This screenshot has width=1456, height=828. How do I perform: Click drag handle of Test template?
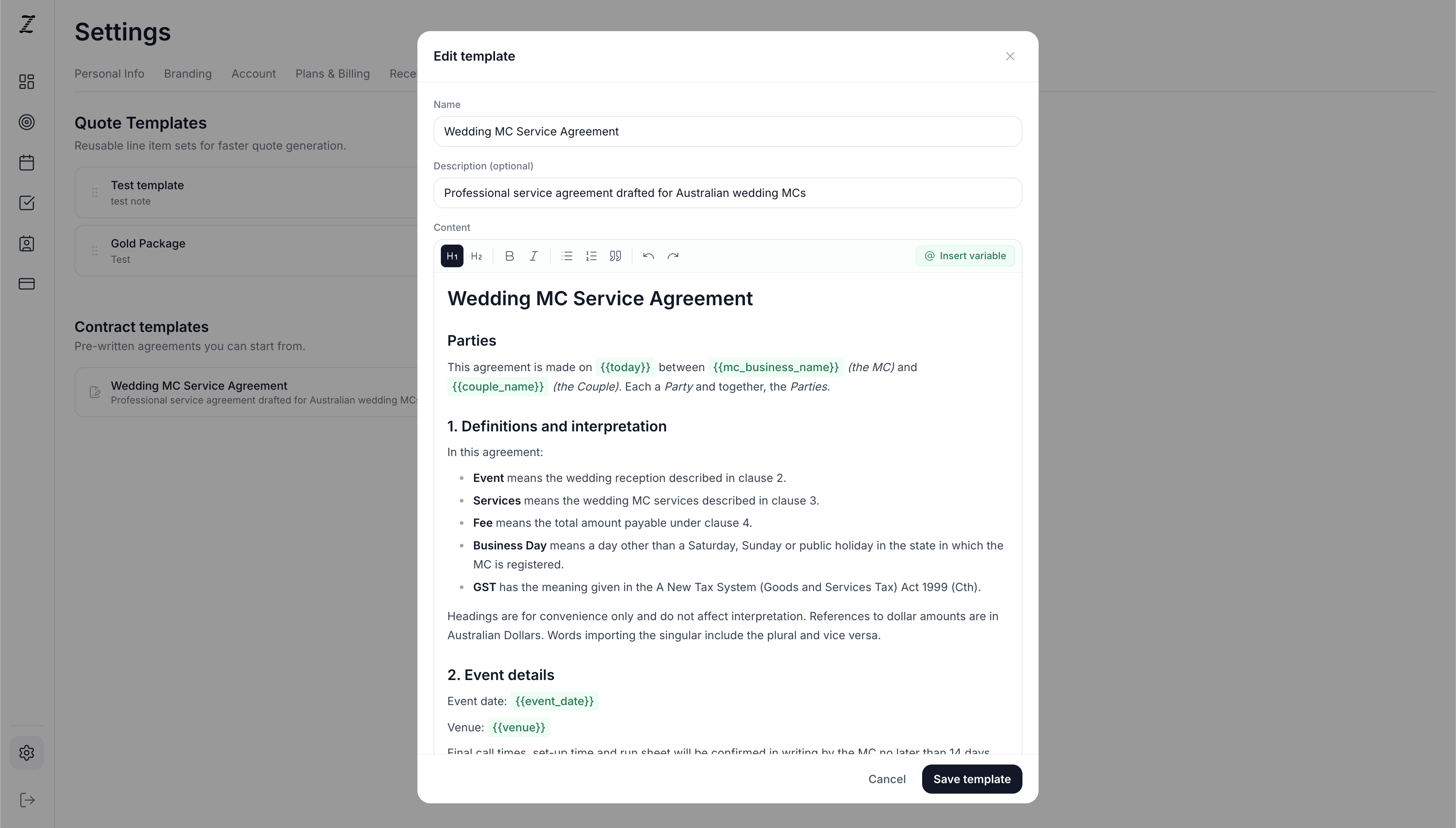94,193
